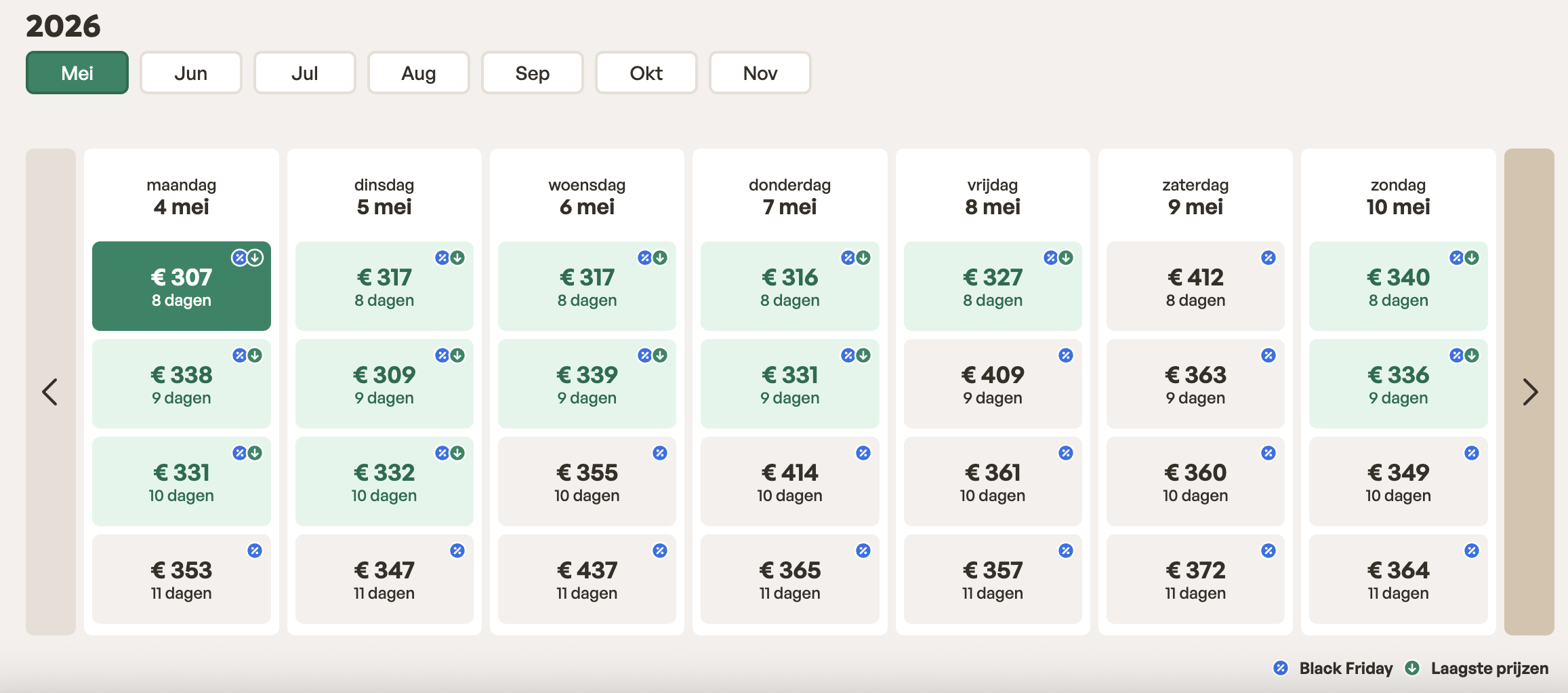Advance to next week with right chevron
This screenshot has width=1568, height=693.
click(x=1529, y=392)
